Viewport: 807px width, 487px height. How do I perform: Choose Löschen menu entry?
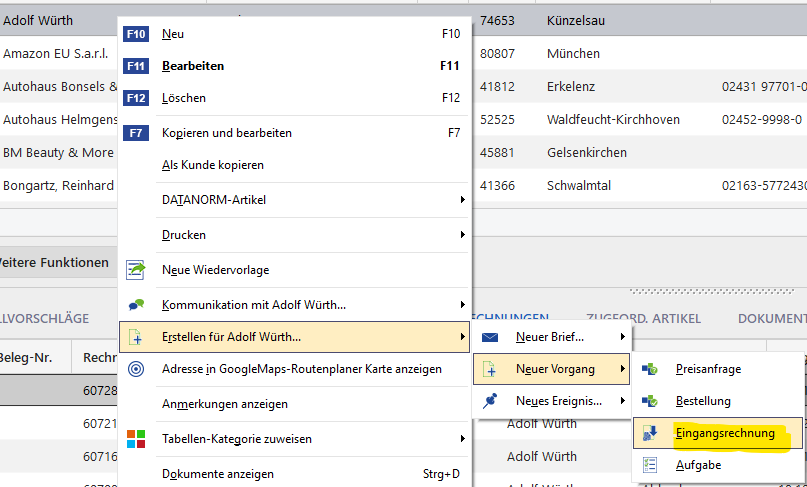(294, 98)
